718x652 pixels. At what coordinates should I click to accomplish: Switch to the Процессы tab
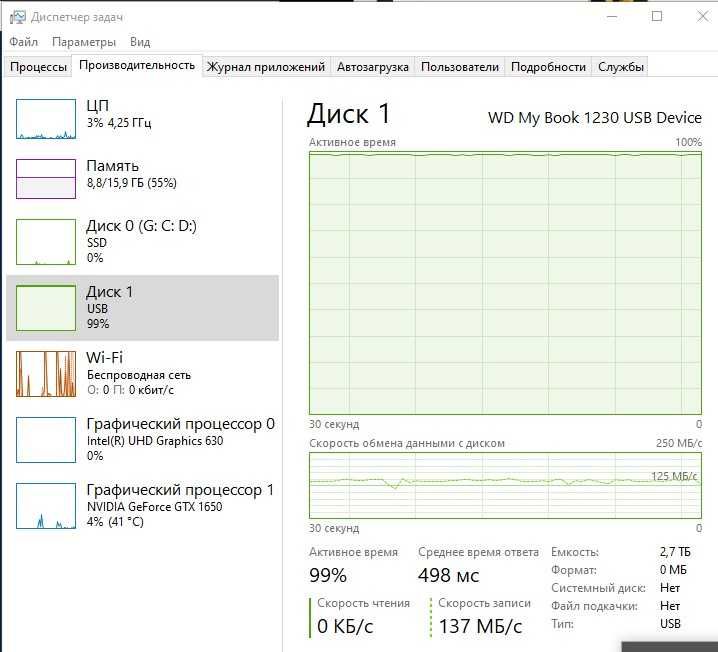tap(38, 67)
